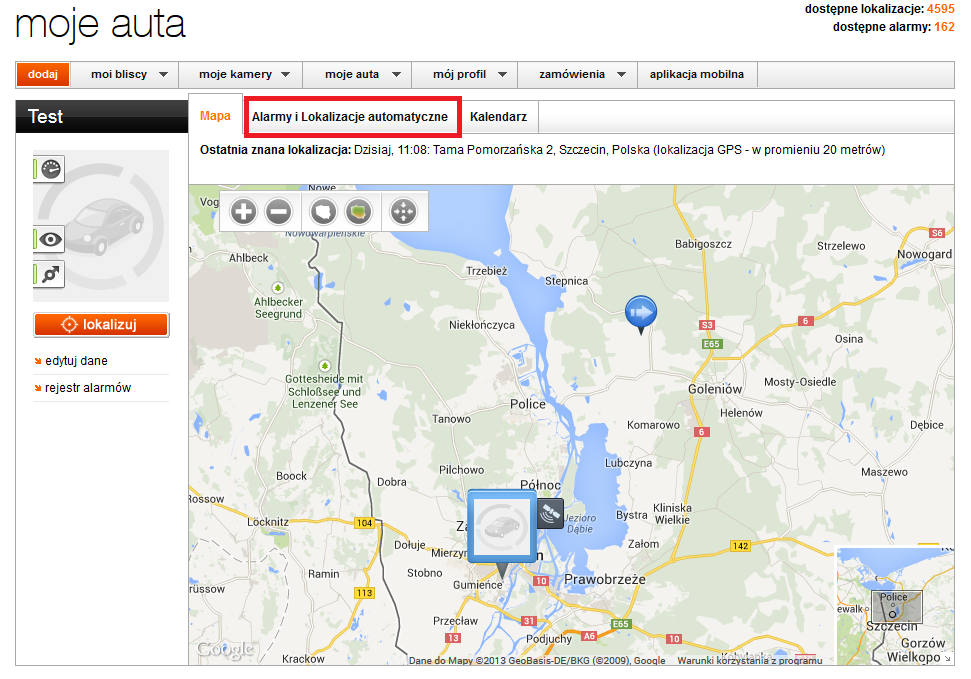Screen dimensions: 971x679
Task: Click the Löcknitz label on map
Action: (268, 522)
